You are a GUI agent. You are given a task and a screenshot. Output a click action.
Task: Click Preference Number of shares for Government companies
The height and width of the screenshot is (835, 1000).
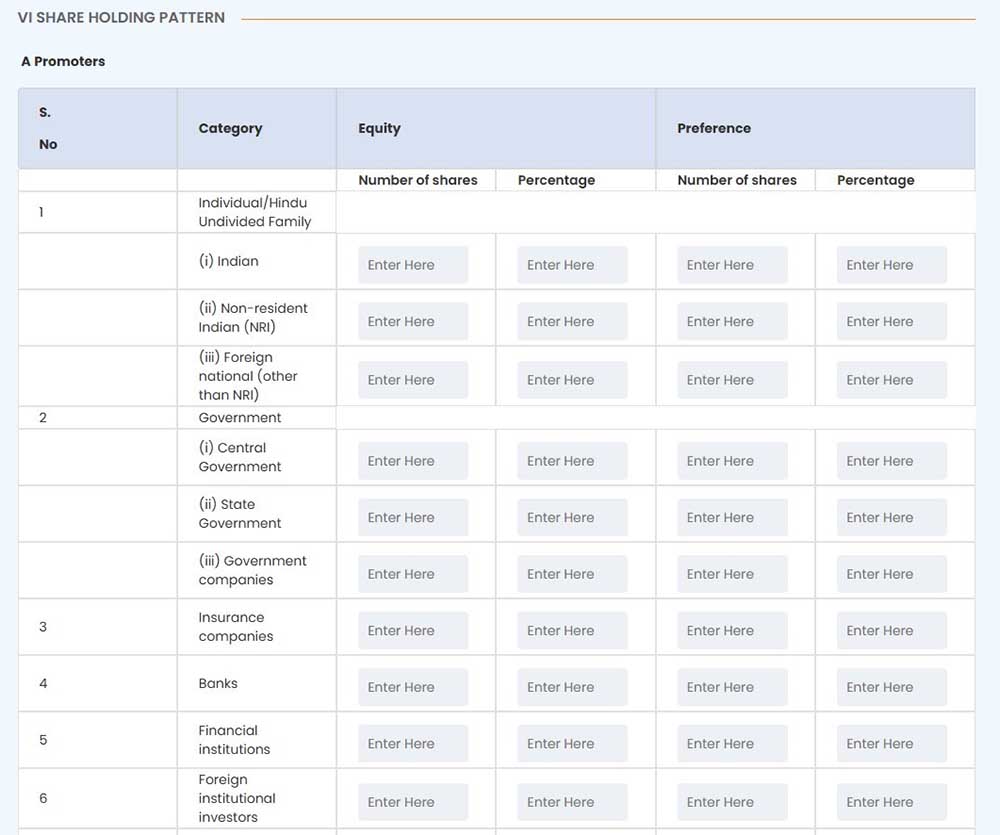(x=732, y=574)
